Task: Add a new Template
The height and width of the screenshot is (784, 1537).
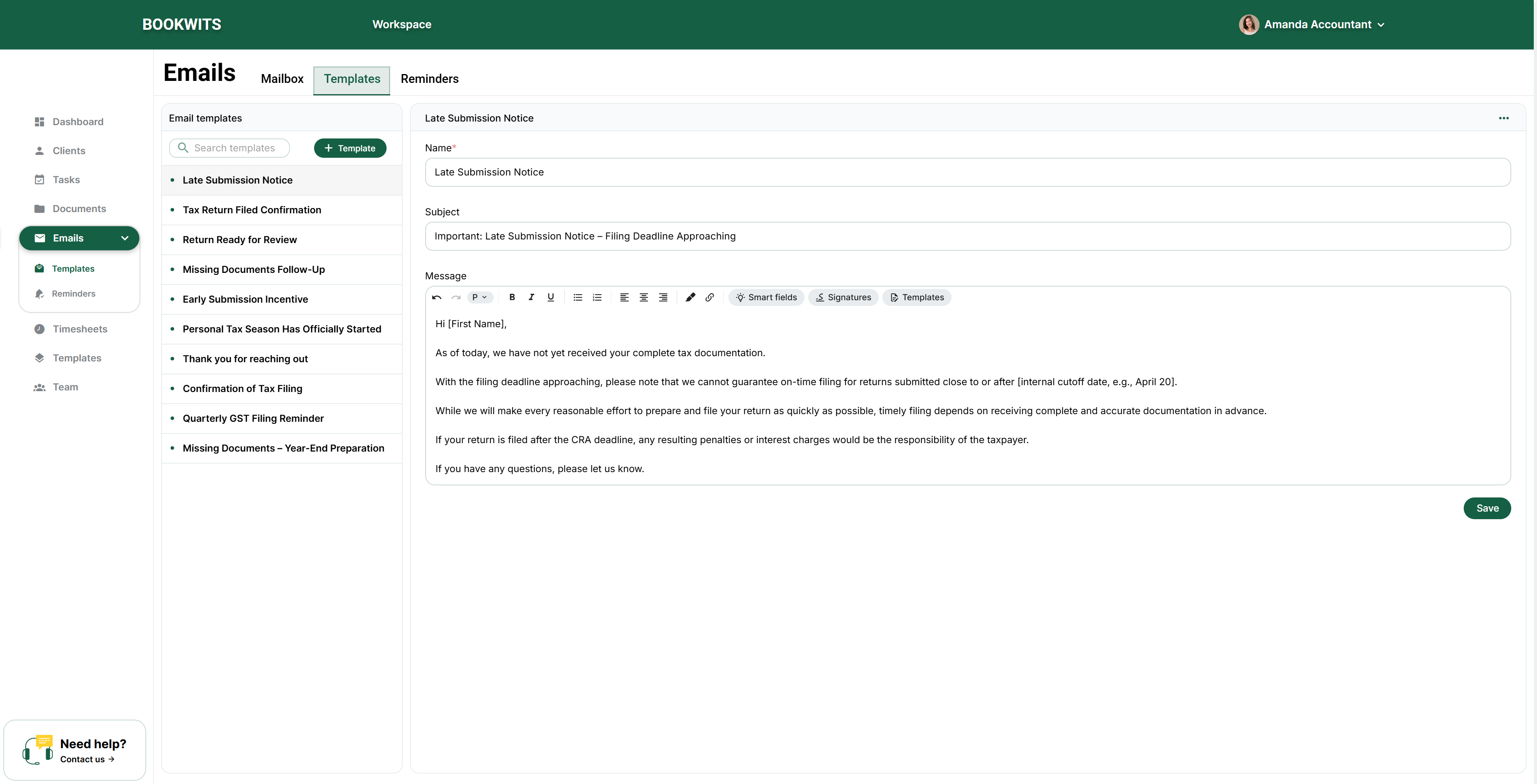Action: coord(350,149)
